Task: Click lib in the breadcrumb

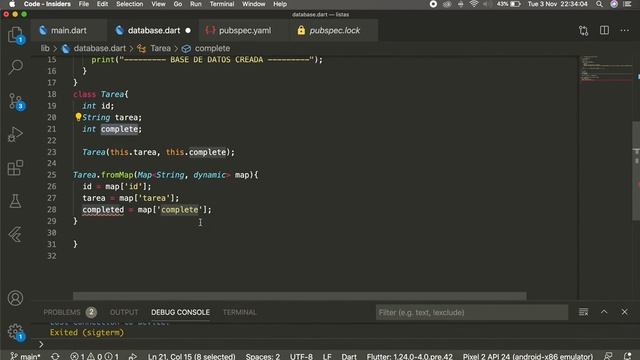Action: 45,48
